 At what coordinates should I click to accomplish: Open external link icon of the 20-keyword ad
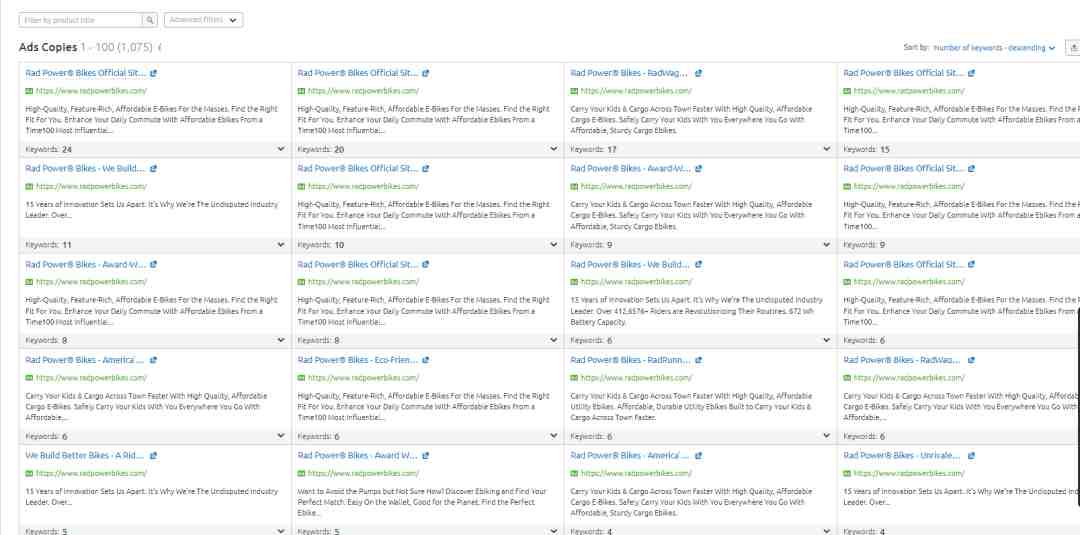coord(426,73)
